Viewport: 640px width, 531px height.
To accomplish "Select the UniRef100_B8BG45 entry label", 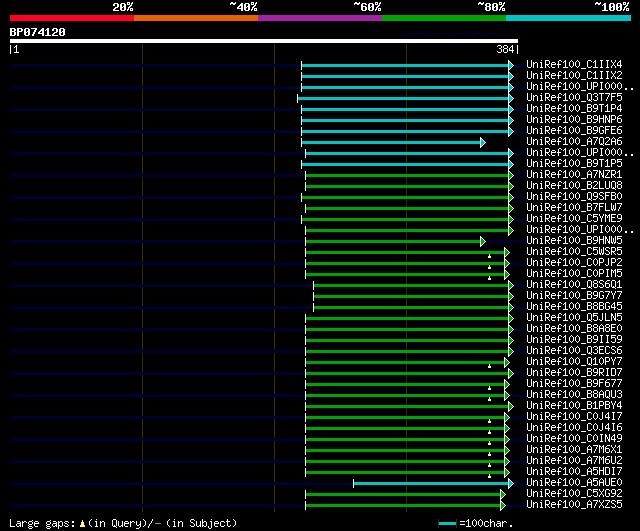I will coord(574,307).
